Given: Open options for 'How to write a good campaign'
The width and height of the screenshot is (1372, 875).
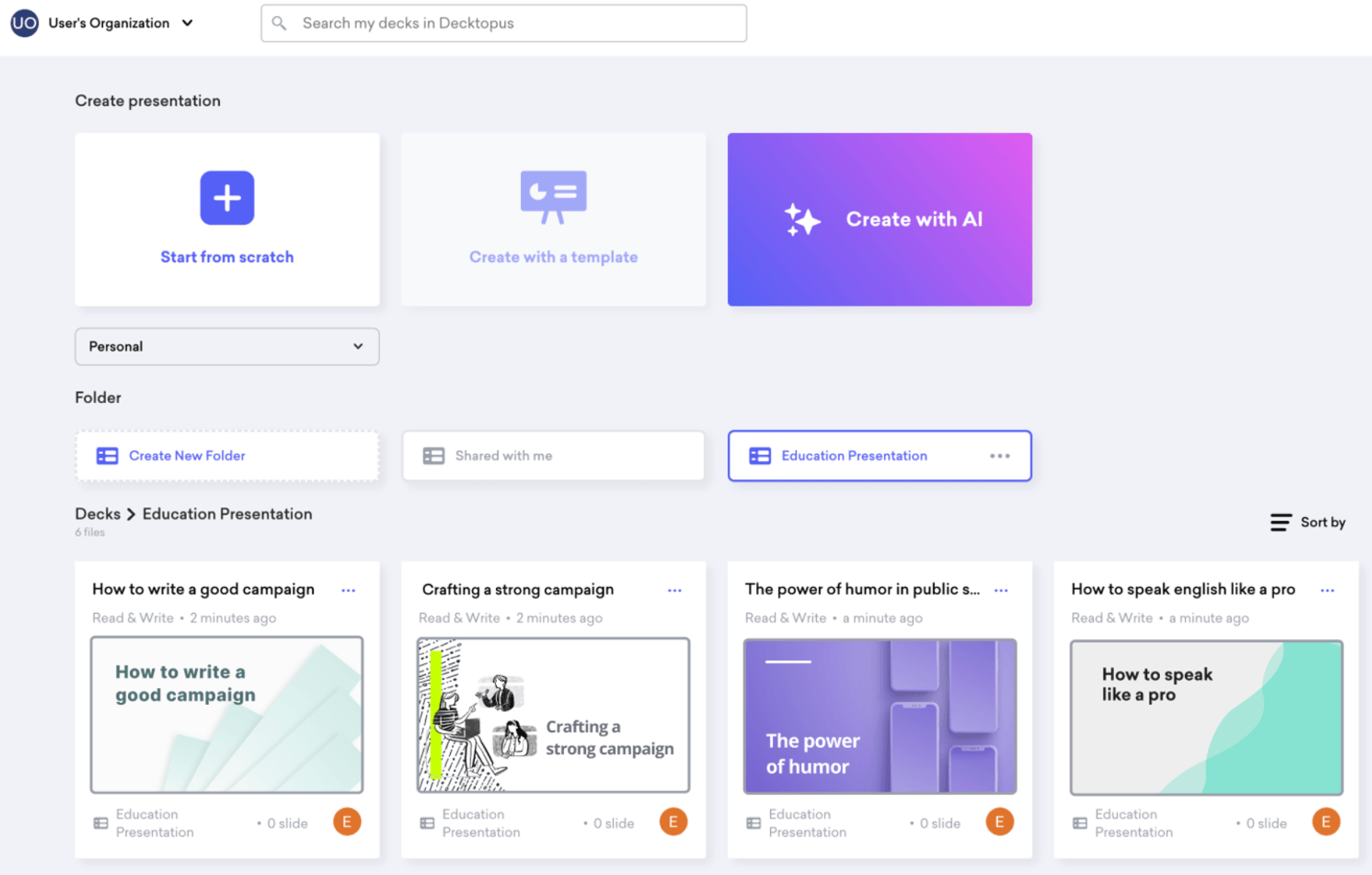Looking at the screenshot, I should (x=348, y=590).
